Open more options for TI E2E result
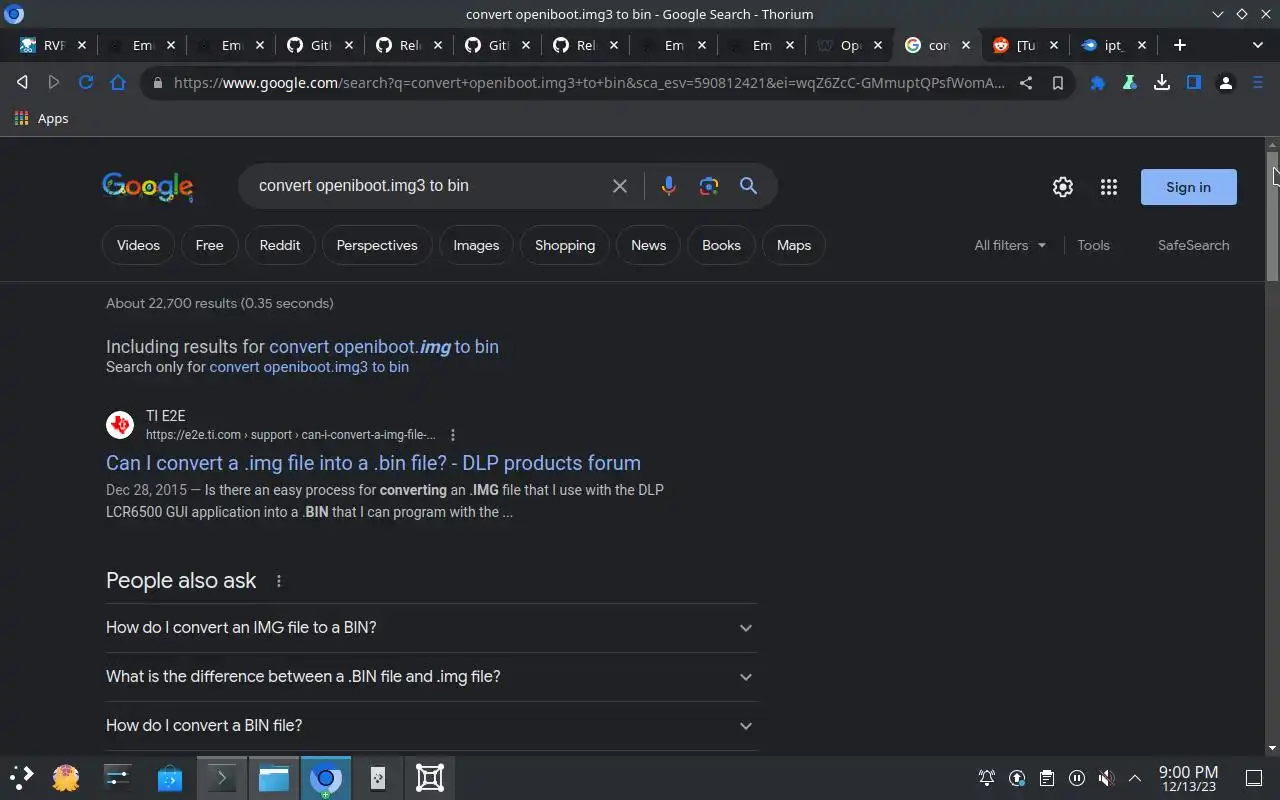This screenshot has height=800, width=1280. (x=453, y=435)
